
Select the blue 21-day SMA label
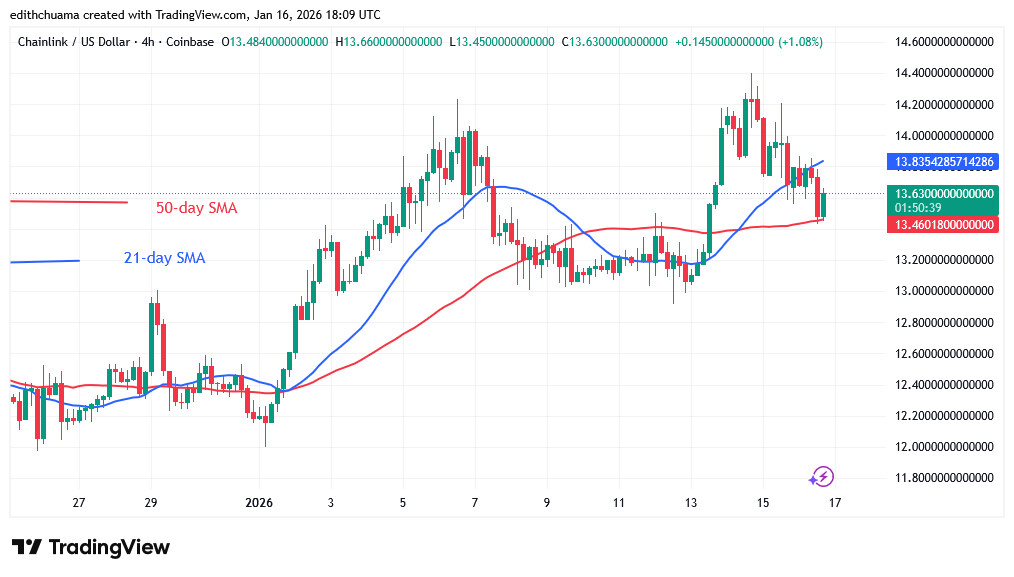click(163, 257)
